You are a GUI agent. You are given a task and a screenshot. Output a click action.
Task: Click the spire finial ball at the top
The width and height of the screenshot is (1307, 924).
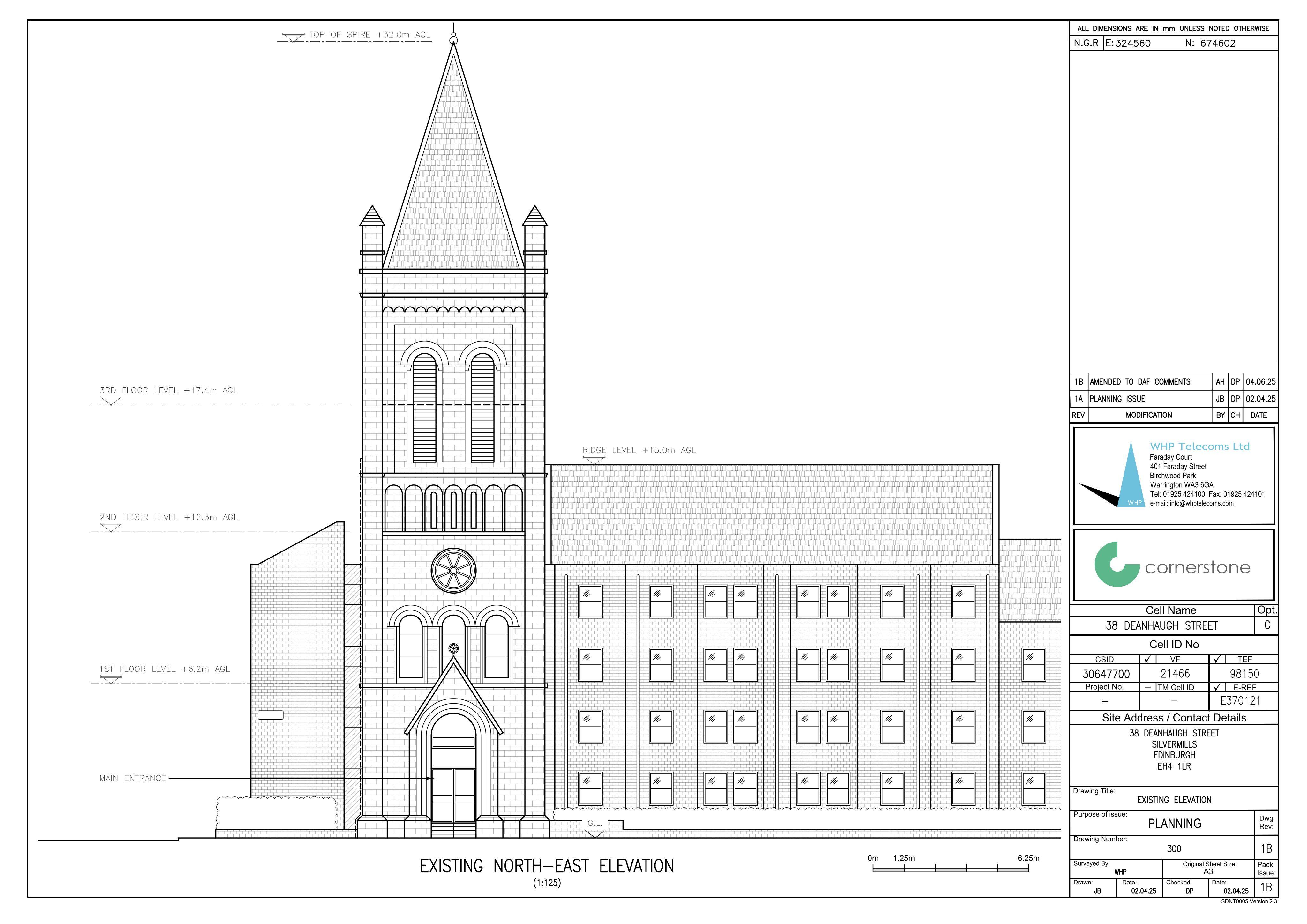click(454, 39)
